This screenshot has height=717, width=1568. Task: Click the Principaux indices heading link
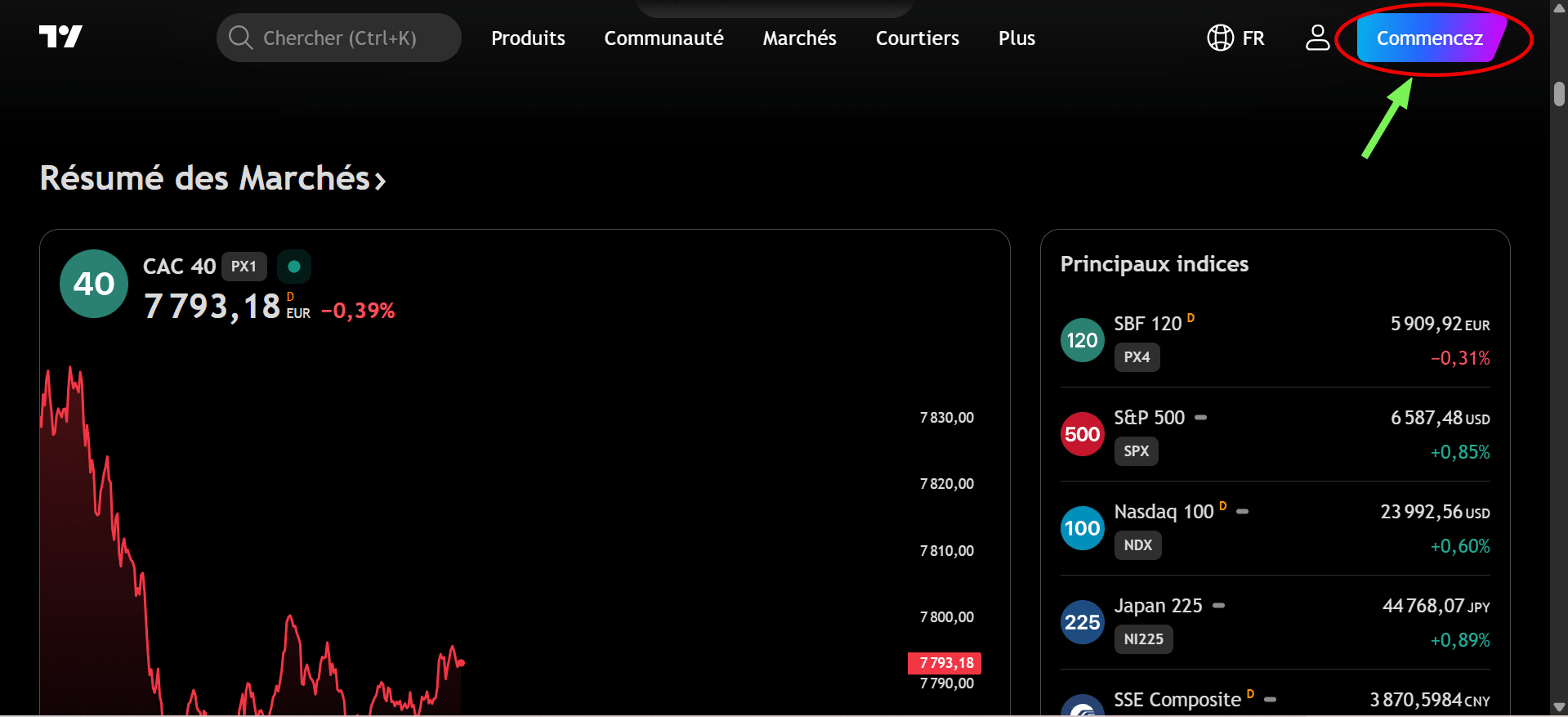[x=1154, y=264]
